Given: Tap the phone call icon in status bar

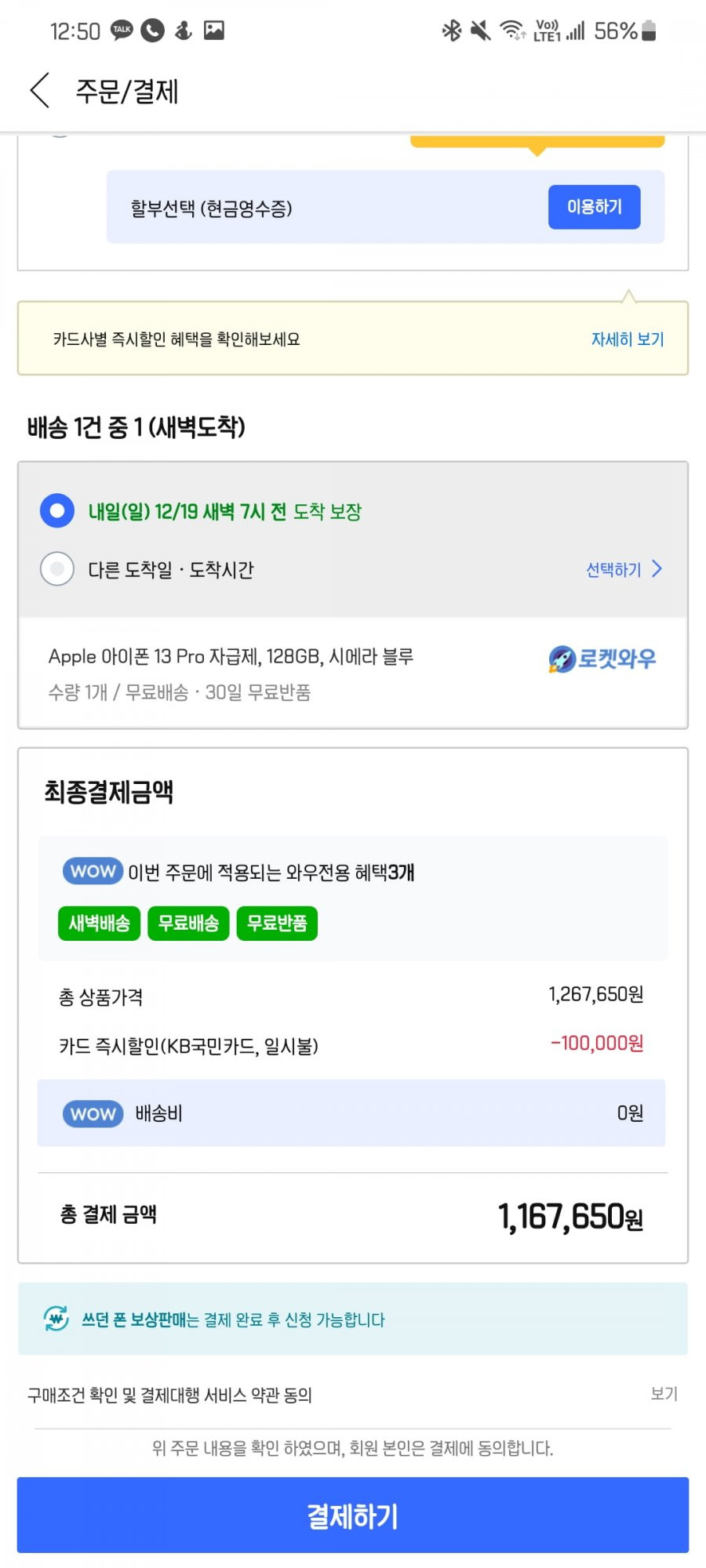Looking at the screenshot, I should pos(152,31).
